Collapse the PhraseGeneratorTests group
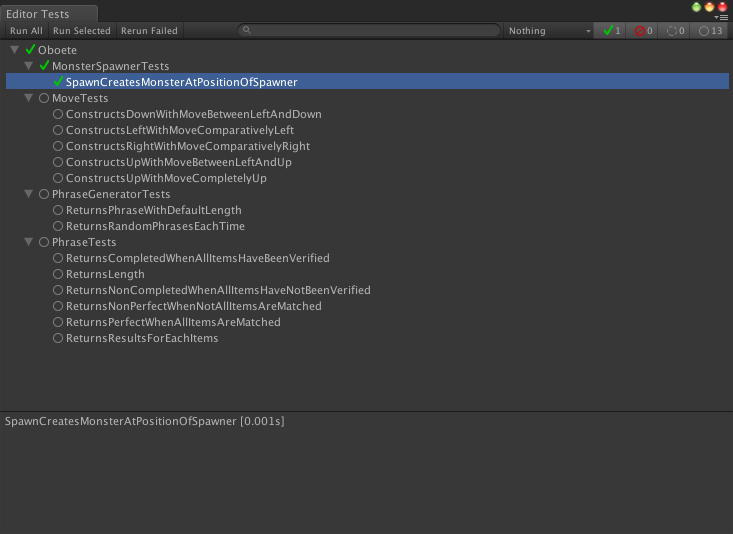Screen dimensions: 733x534 point(29,194)
